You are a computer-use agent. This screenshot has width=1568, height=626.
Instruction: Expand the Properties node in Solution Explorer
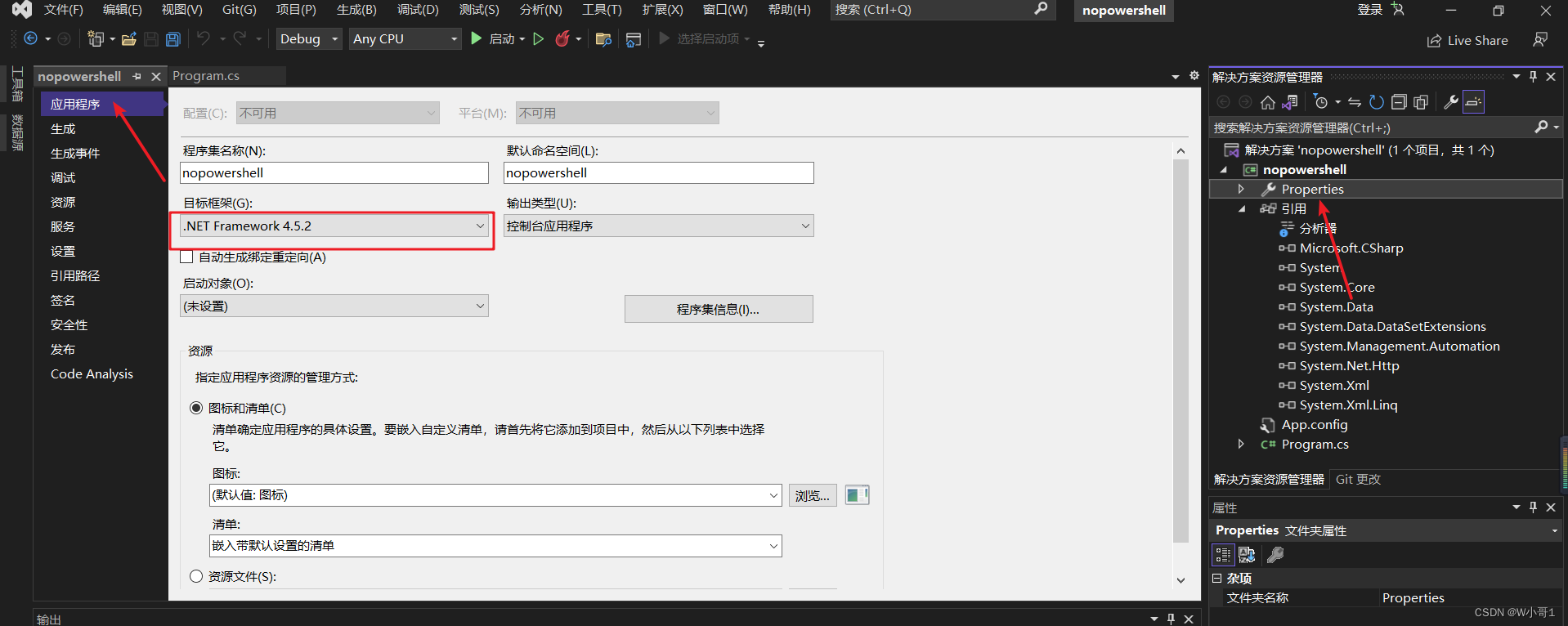[1241, 189]
